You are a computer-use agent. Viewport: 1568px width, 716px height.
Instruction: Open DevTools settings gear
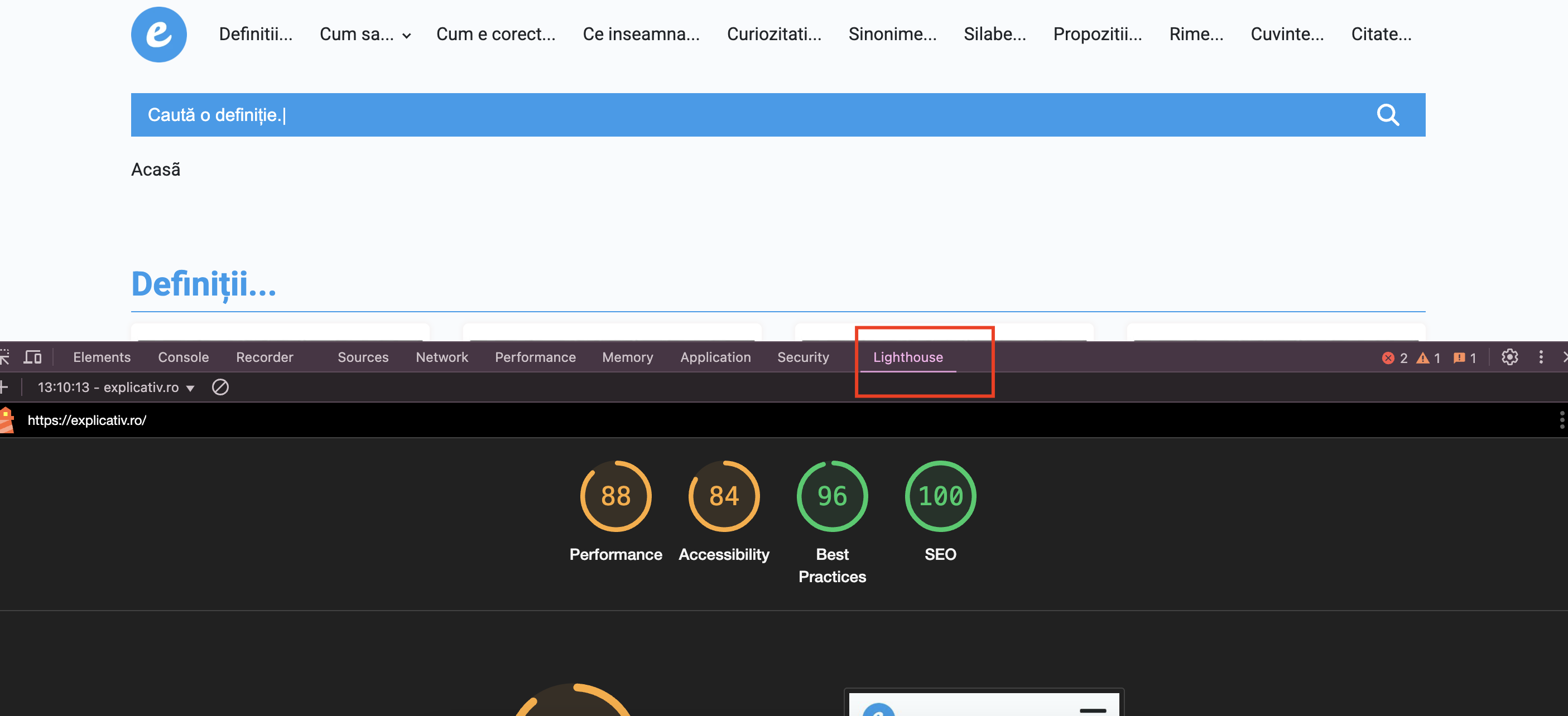1509,357
